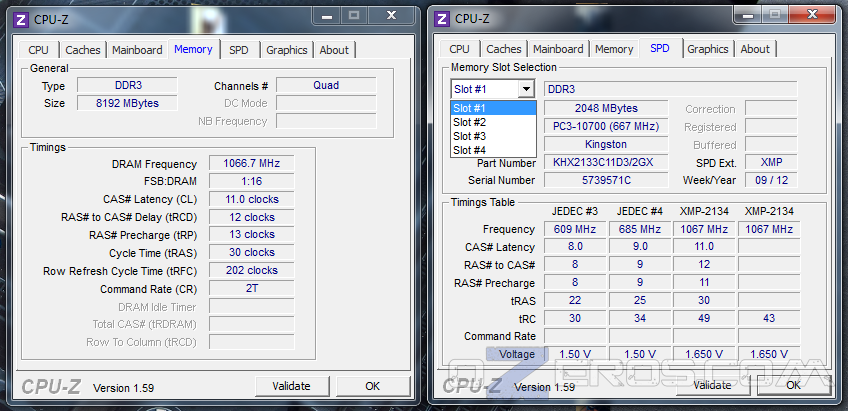Click FSB:DRAM ratio value 1:16
Screen dimensions: 848x411
click(x=251, y=181)
